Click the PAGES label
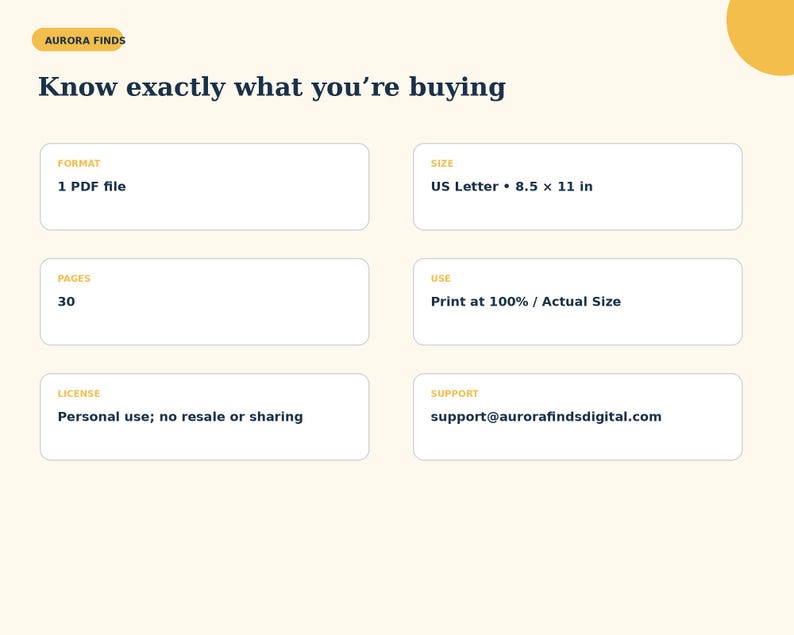This screenshot has height=635, width=794. [x=74, y=279]
